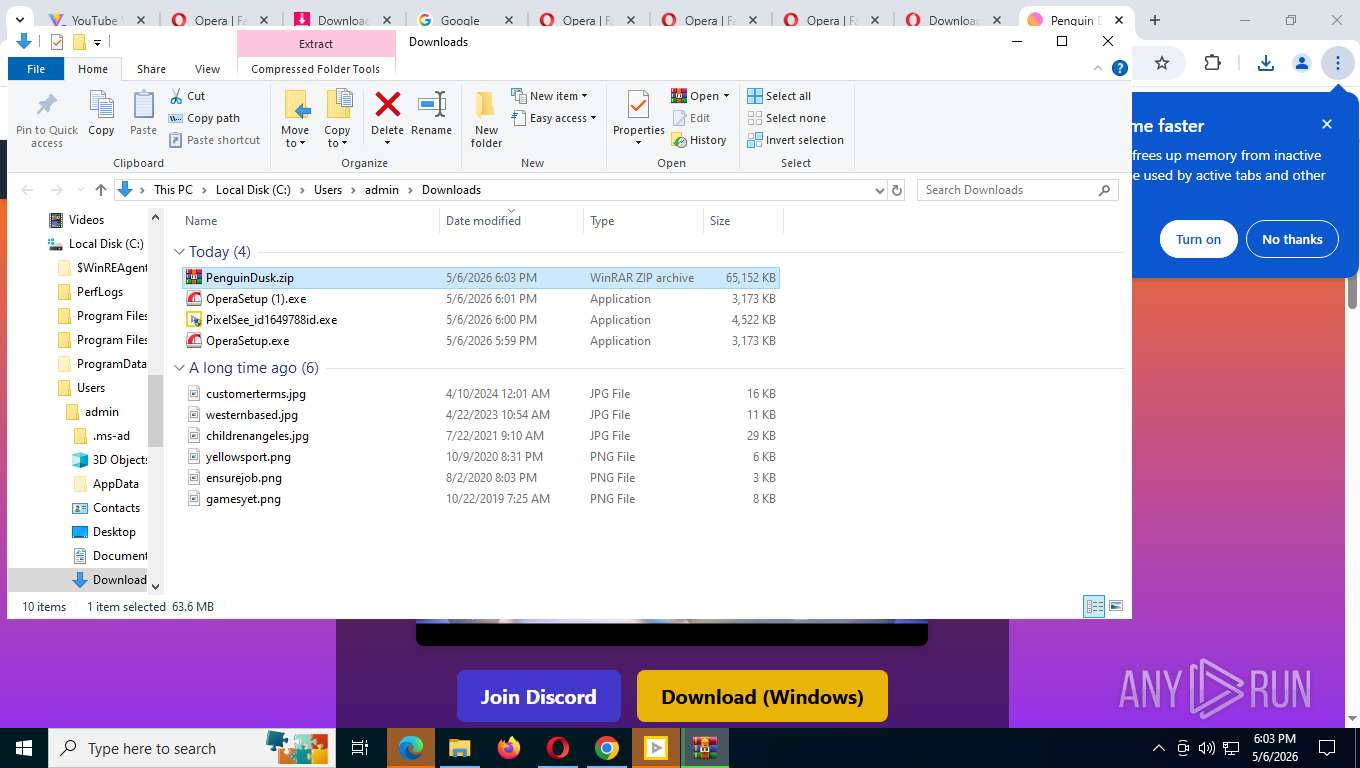1360x768 pixels.
Task: Switch to the View ribbon tab
Action: [x=207, y=69]
